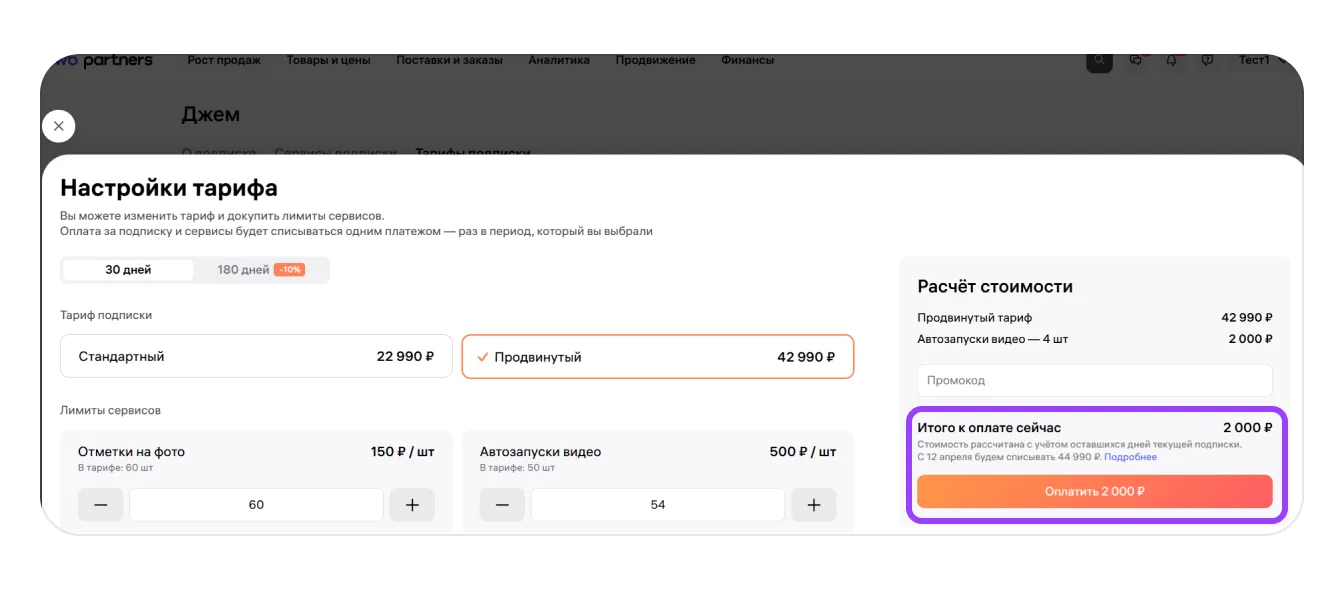Open the notifications bell
This screenshot has width=1344, height=590.
1172,60
